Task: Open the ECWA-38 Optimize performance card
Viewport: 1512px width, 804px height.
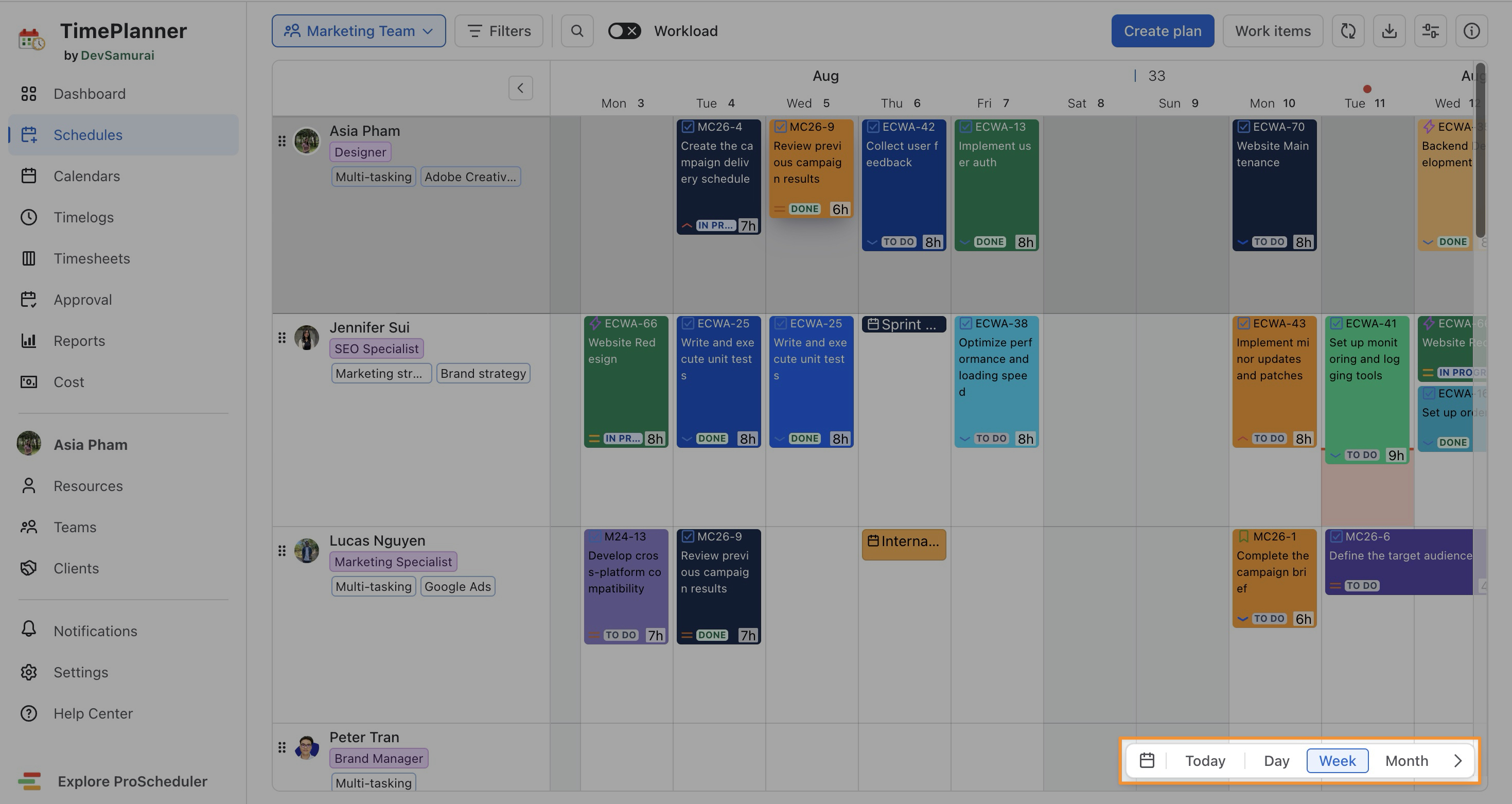Action: click(997, 382)
